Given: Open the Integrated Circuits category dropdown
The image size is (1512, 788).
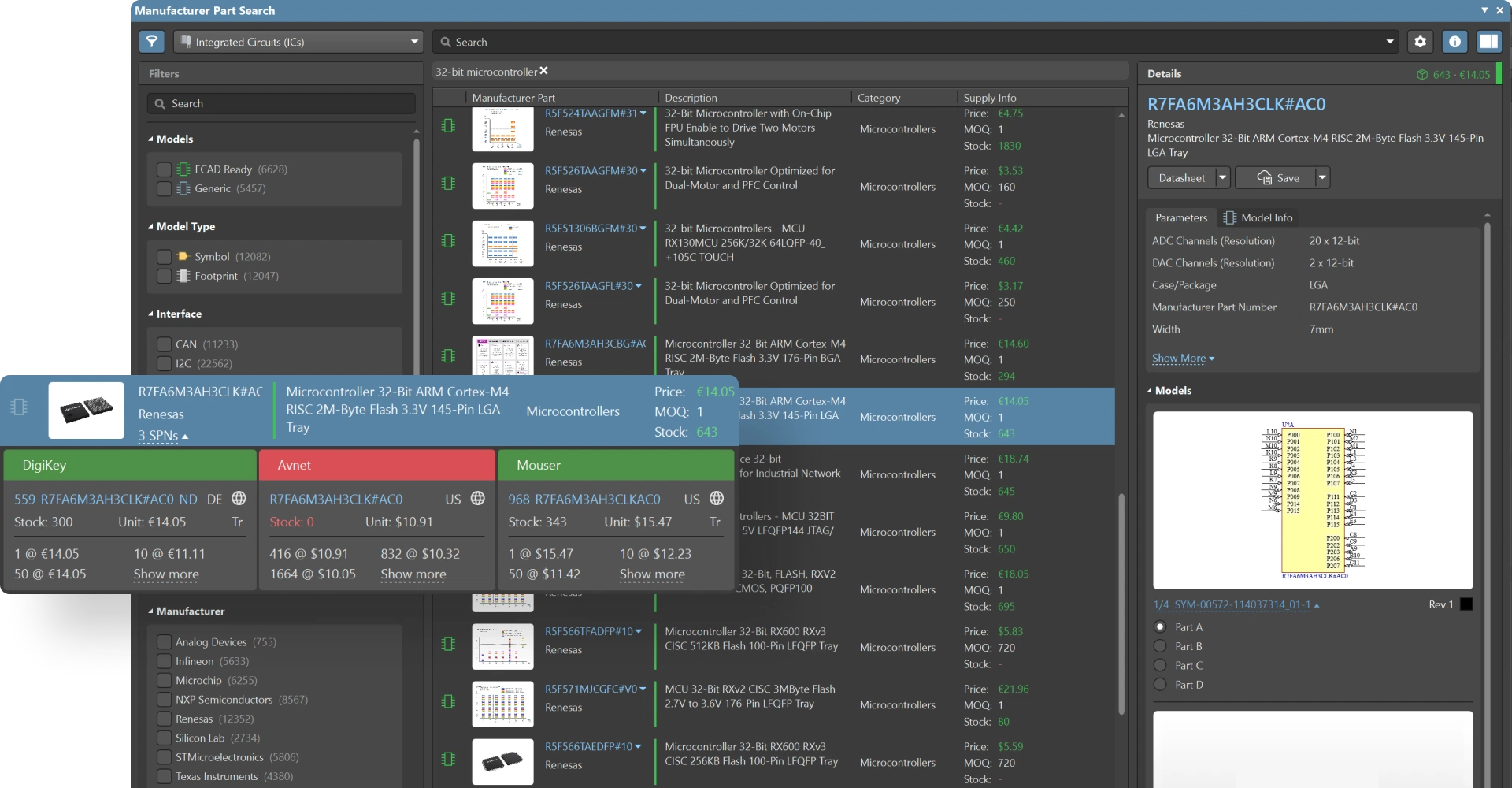Looking at the screenshot, I should coord(298,42).
